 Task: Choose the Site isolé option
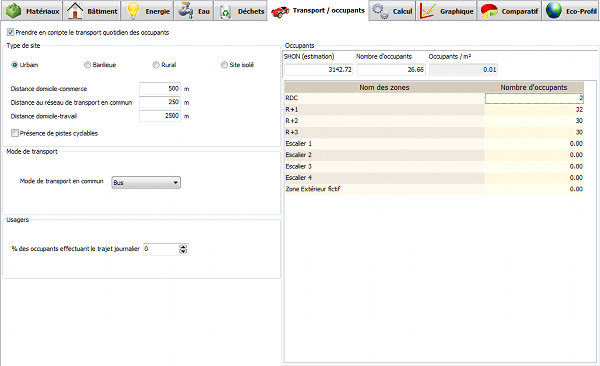tap(224, 65)
